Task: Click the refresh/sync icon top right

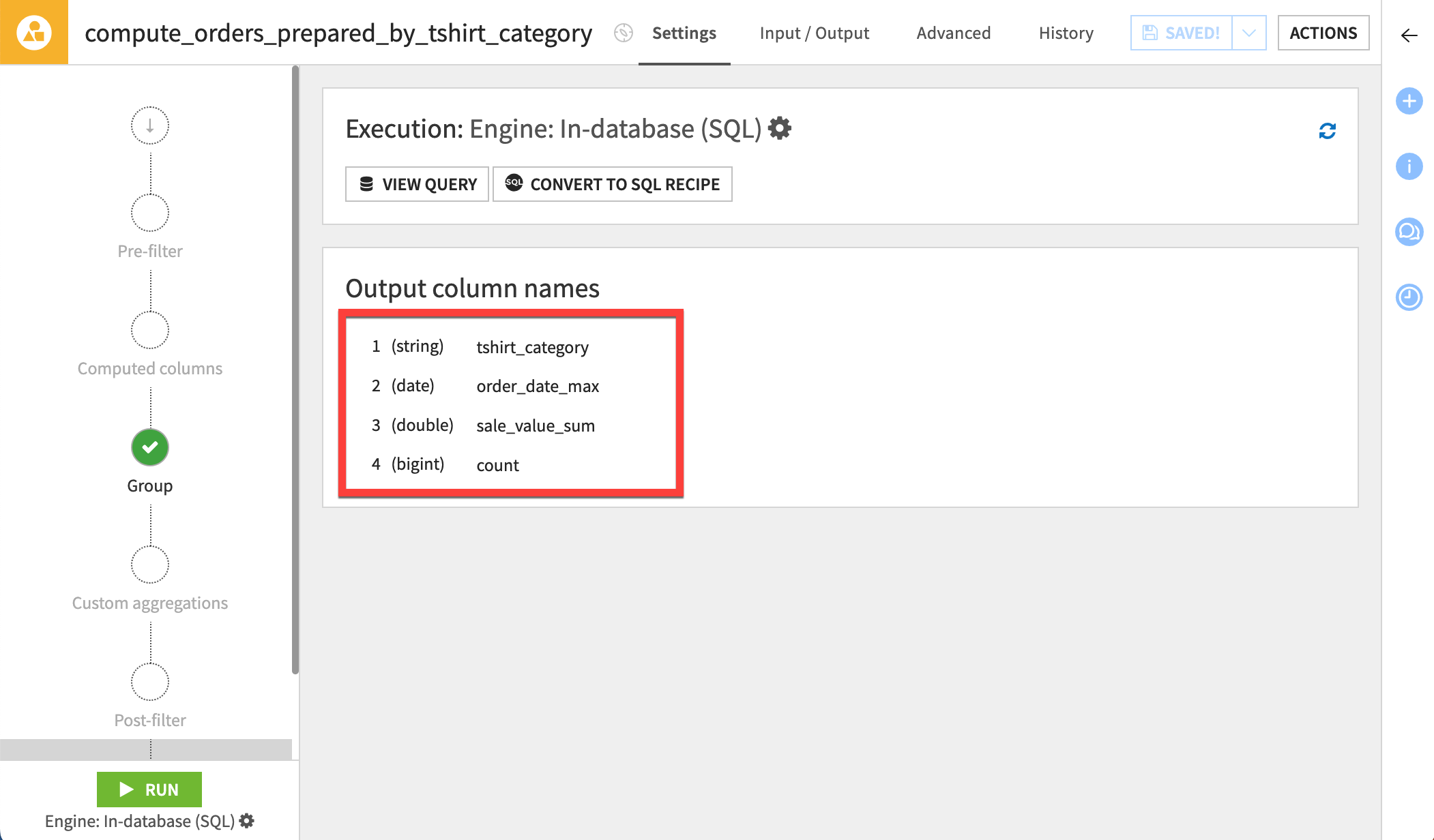Action: 1327,130
